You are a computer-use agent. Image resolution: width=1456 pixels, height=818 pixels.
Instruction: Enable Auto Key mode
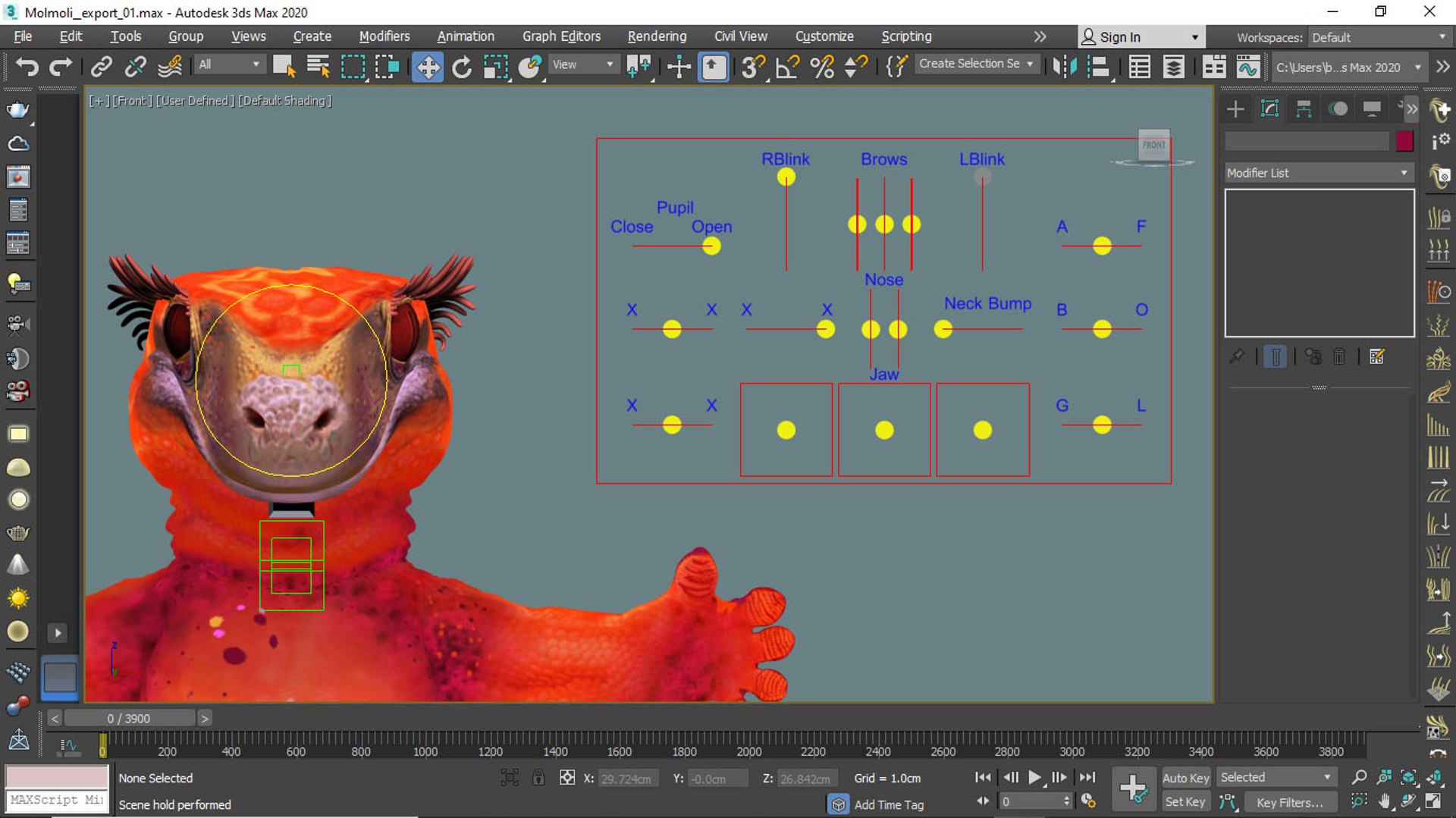tap(1185, 778)
